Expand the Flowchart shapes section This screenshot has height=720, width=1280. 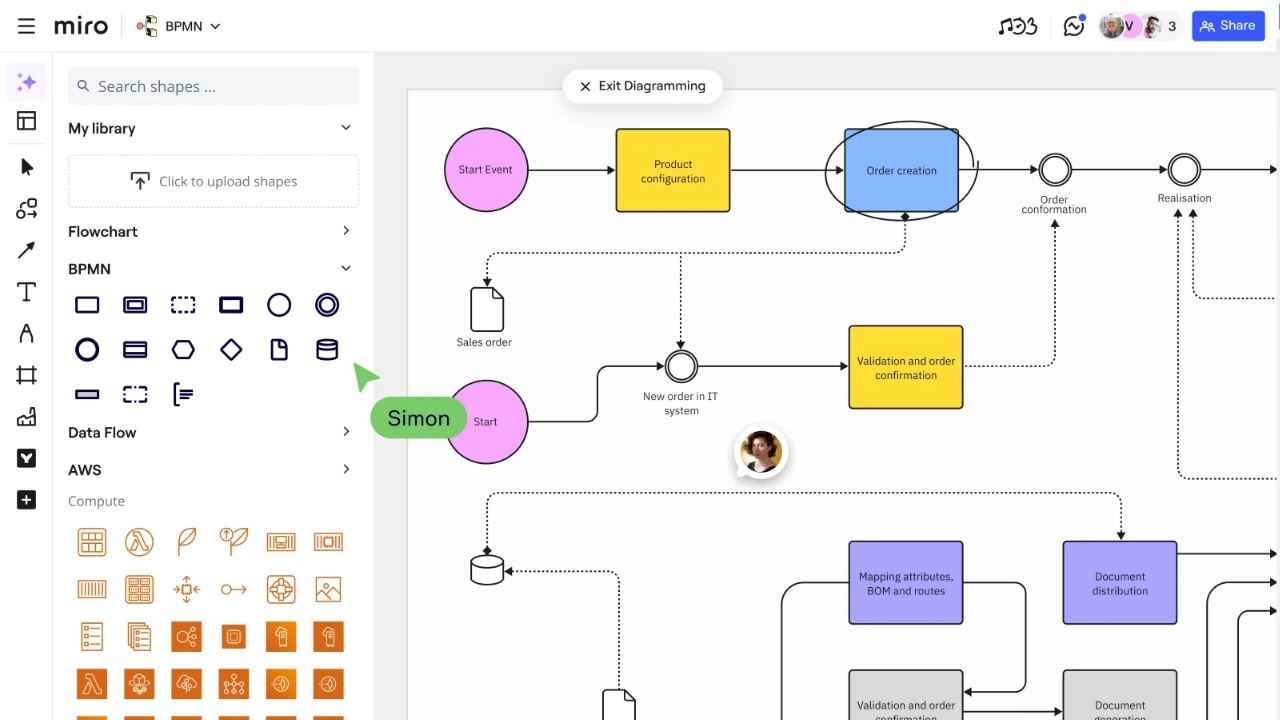coord(346,231)
